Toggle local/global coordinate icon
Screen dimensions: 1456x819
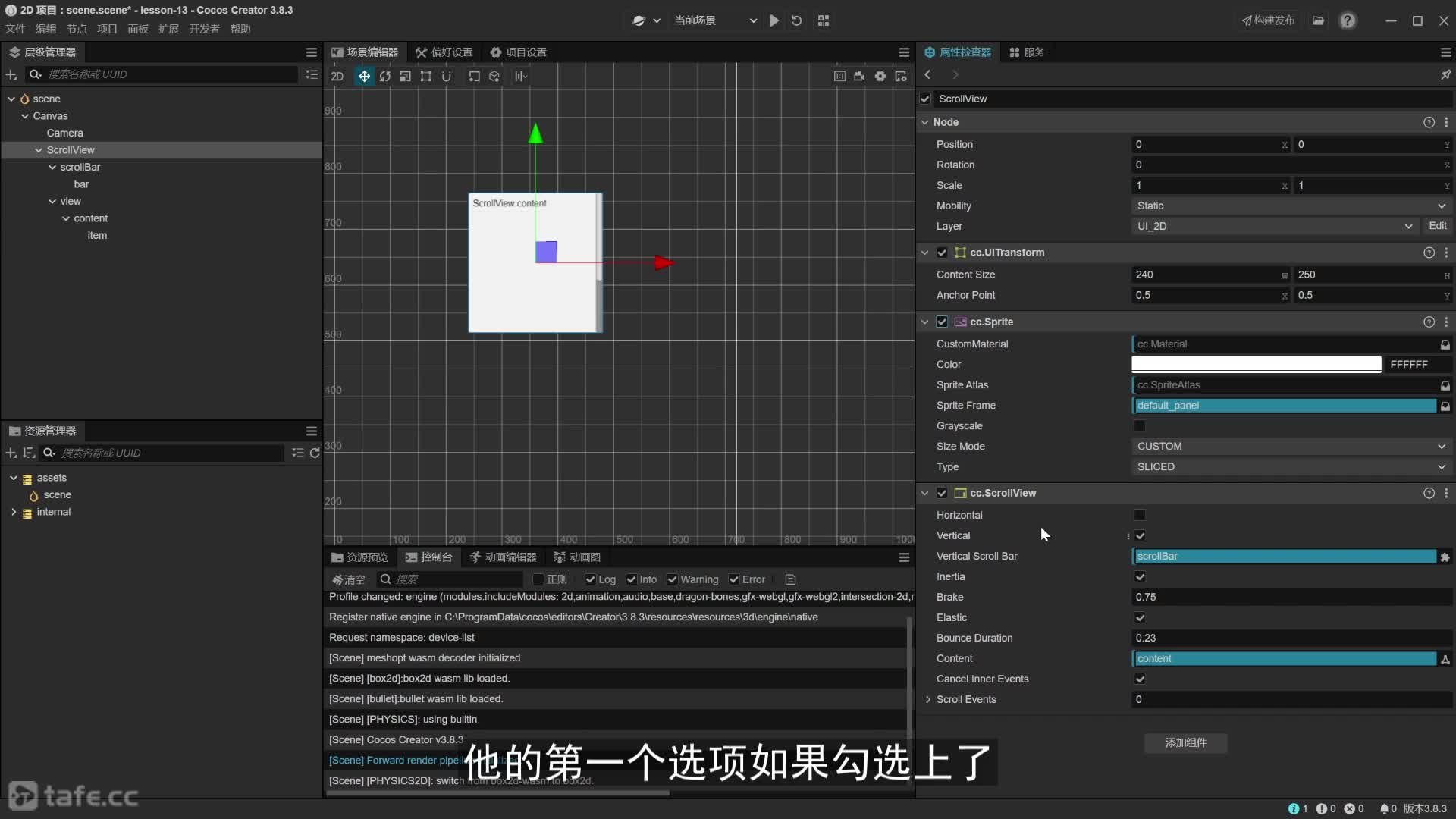494,76
